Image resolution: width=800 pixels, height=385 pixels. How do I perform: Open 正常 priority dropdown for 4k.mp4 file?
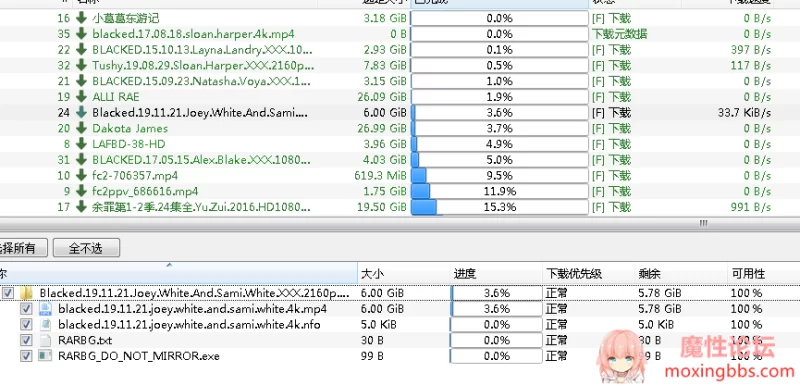coord(588,309)
